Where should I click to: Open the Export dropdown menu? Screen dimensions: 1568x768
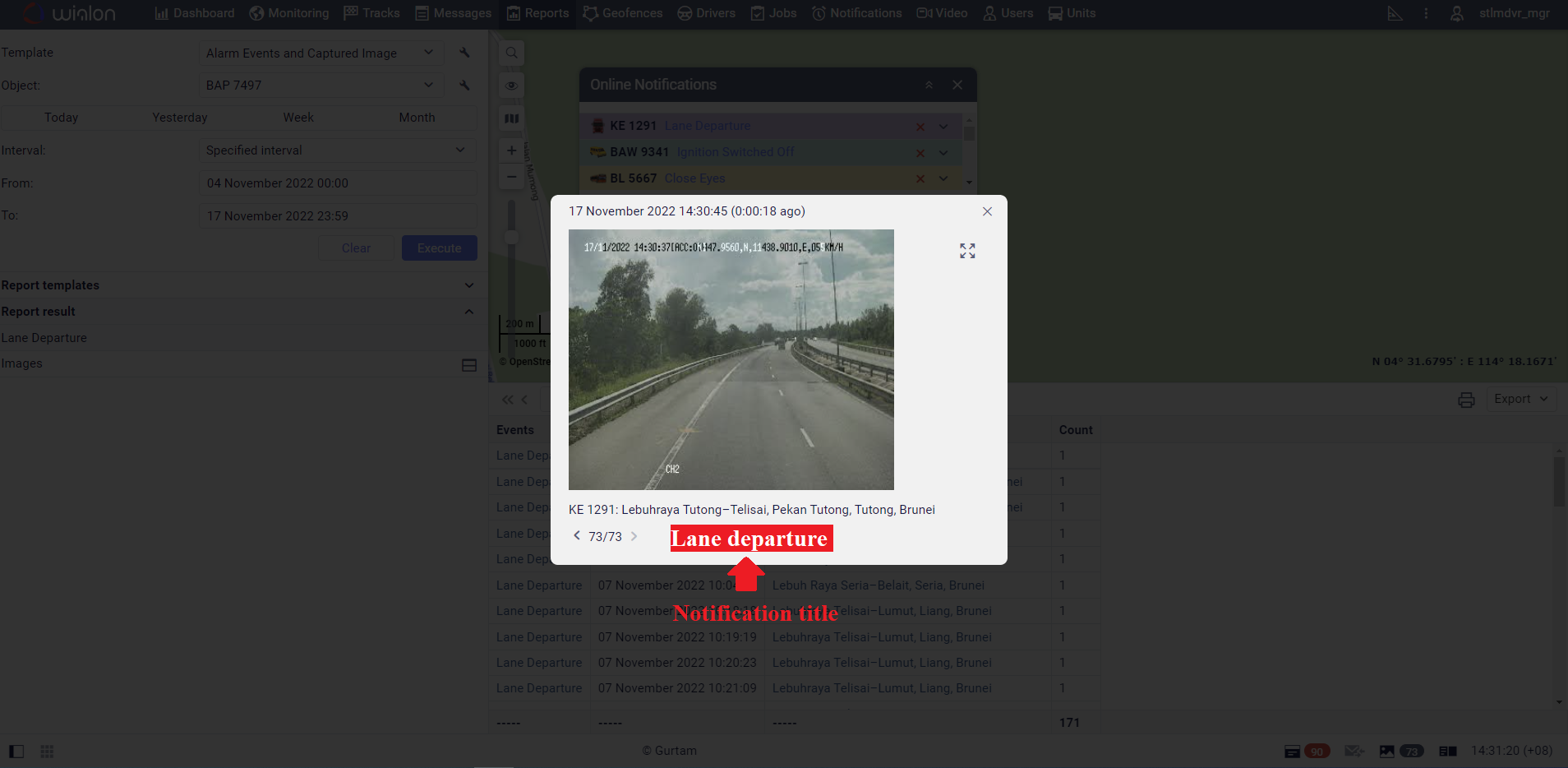[x=1520, y=399]
